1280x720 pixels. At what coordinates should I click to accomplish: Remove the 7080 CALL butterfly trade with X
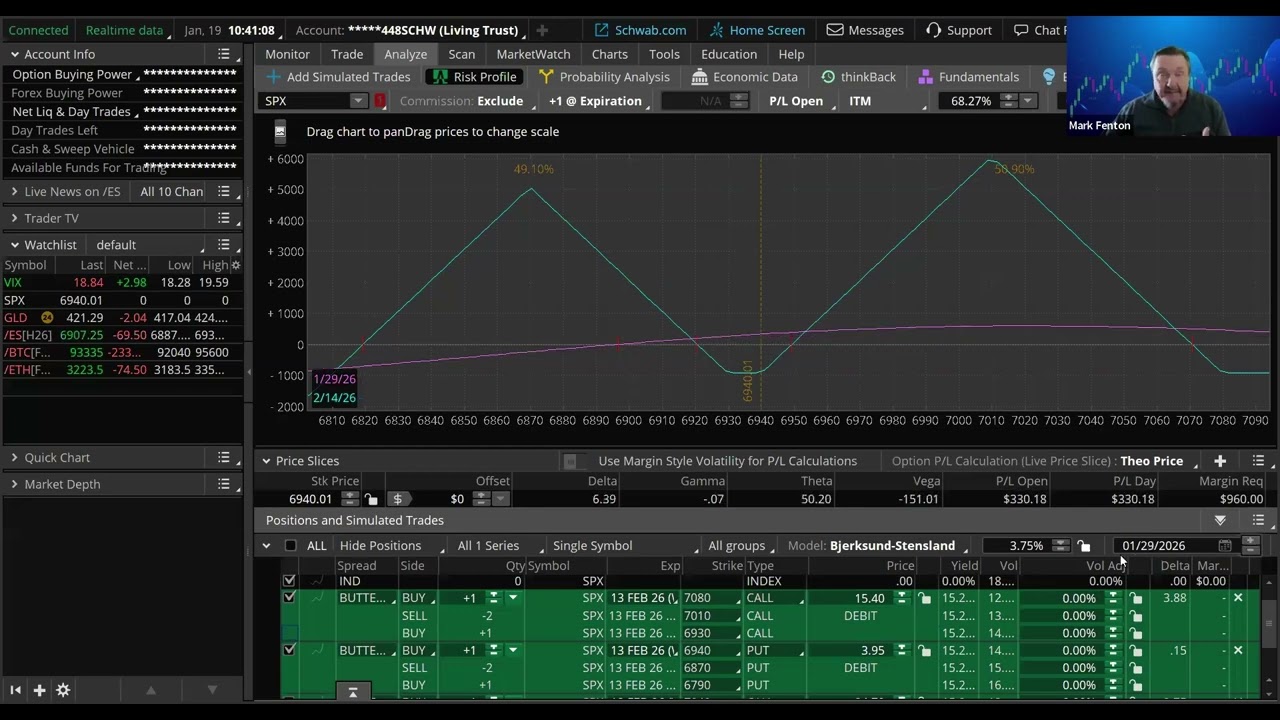point(1238,598)
